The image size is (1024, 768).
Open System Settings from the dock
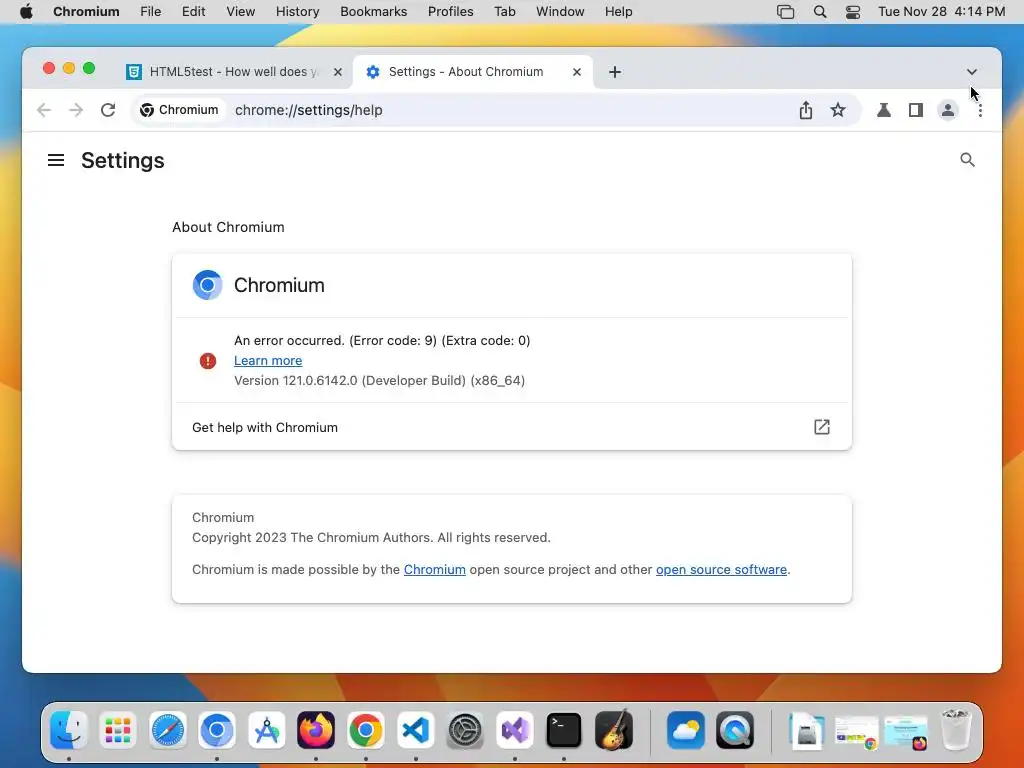(x=465, y=729)
